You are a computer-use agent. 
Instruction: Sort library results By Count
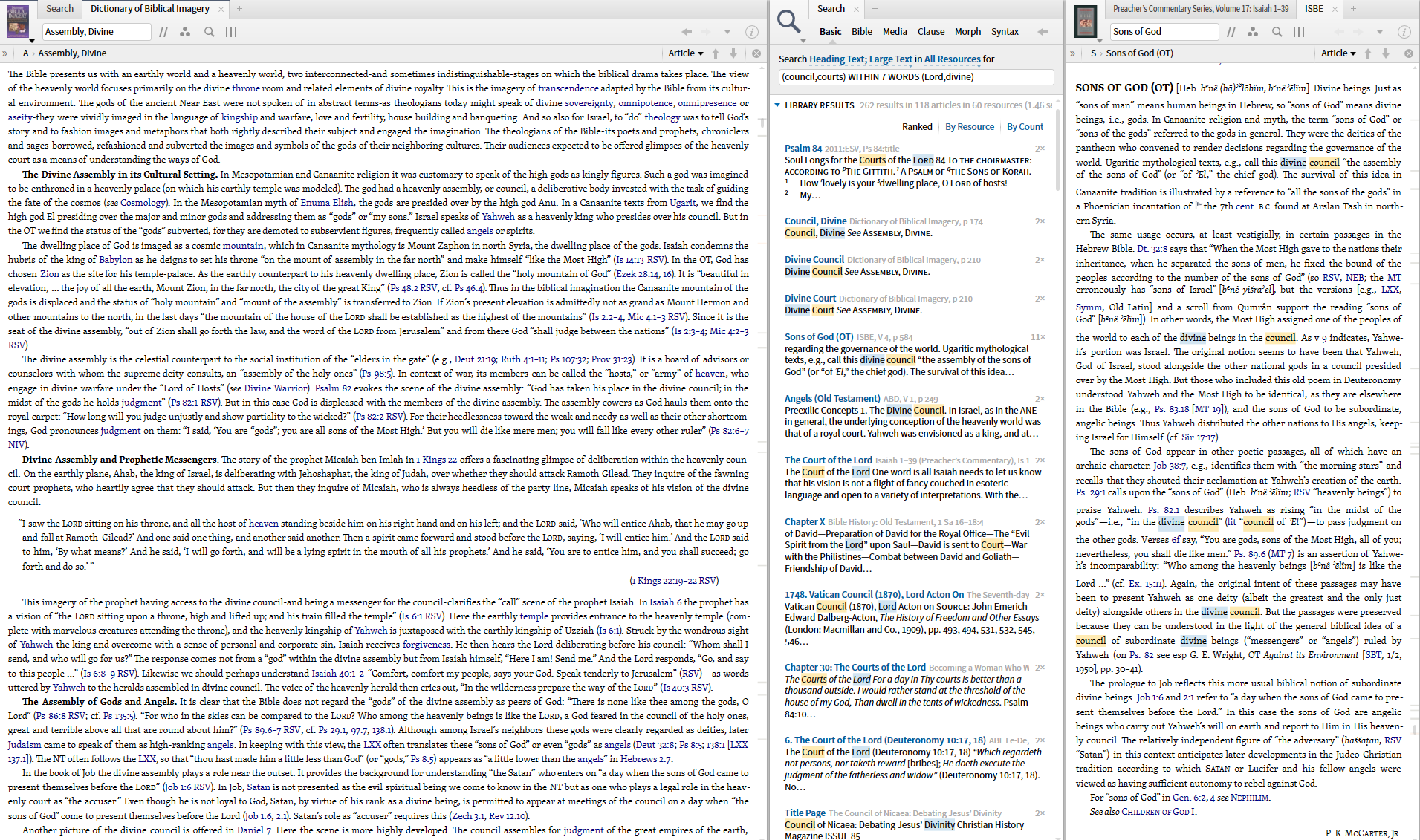click(1025, 127)
